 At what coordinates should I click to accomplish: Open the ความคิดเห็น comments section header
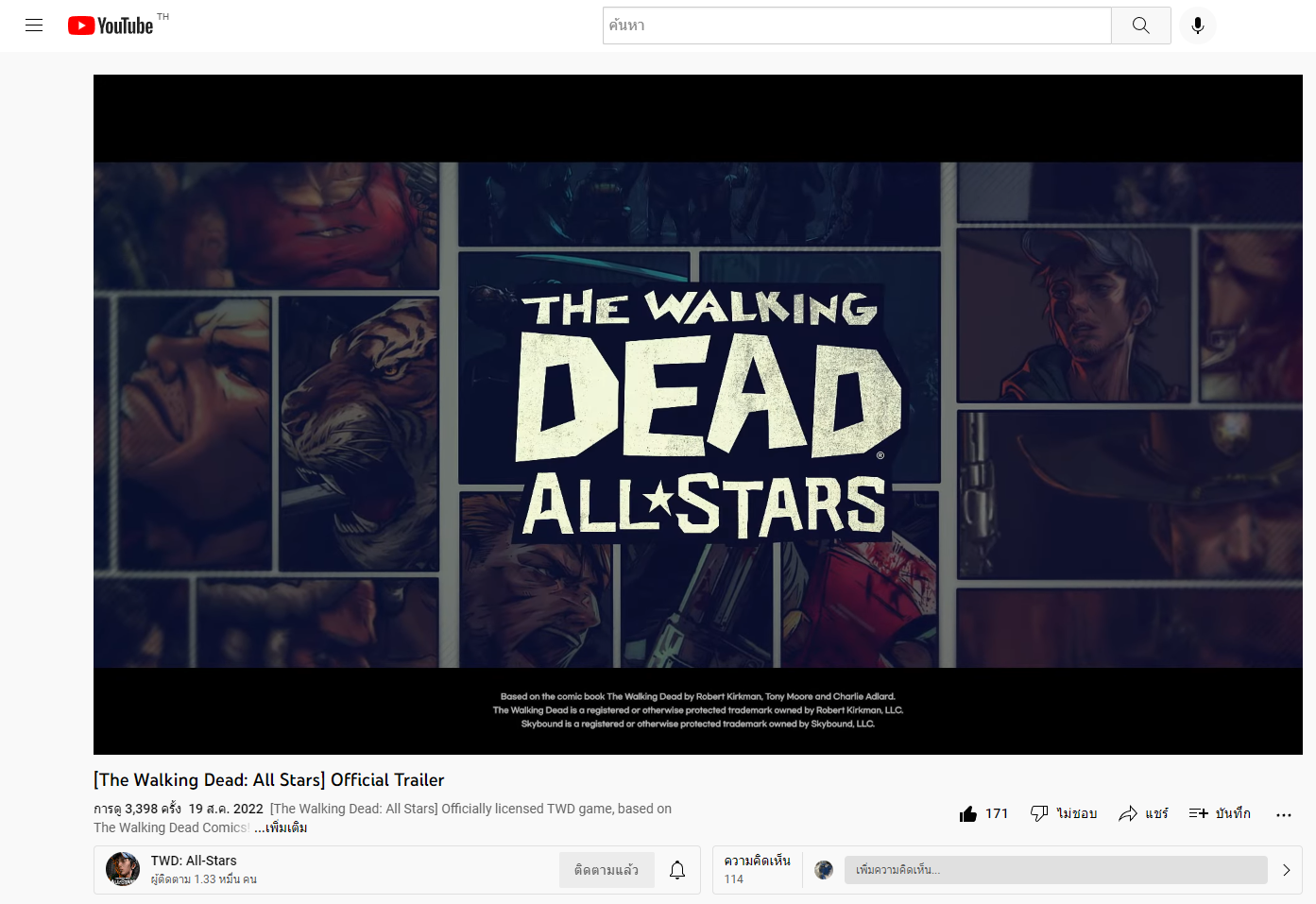click(757, 861)
